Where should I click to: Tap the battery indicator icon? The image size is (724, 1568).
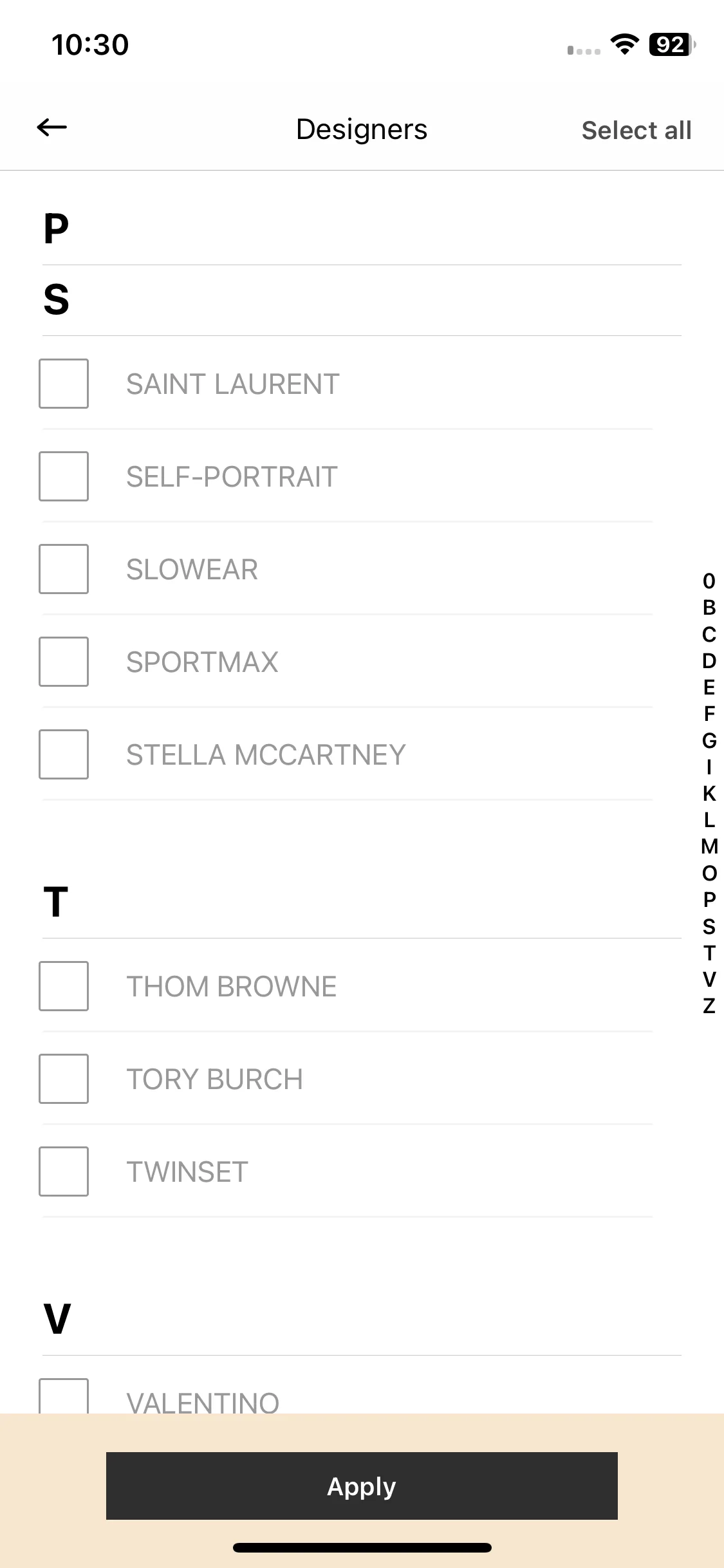coord(673,44)
